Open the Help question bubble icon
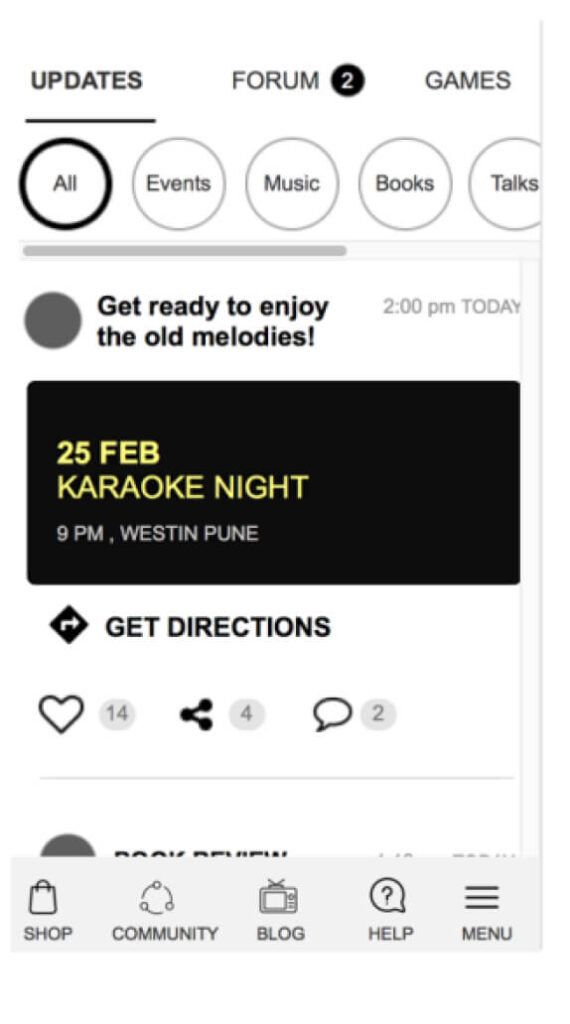The width and height of the screenshot is (570, 1024). 388,895
